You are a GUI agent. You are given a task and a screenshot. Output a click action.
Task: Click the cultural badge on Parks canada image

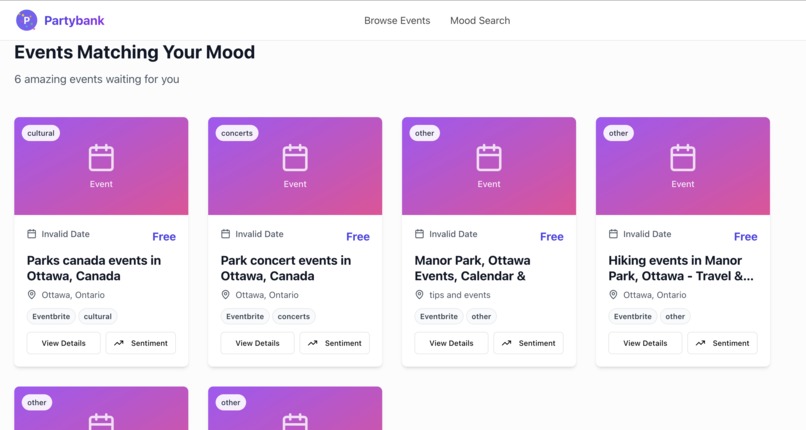[41, 133]
